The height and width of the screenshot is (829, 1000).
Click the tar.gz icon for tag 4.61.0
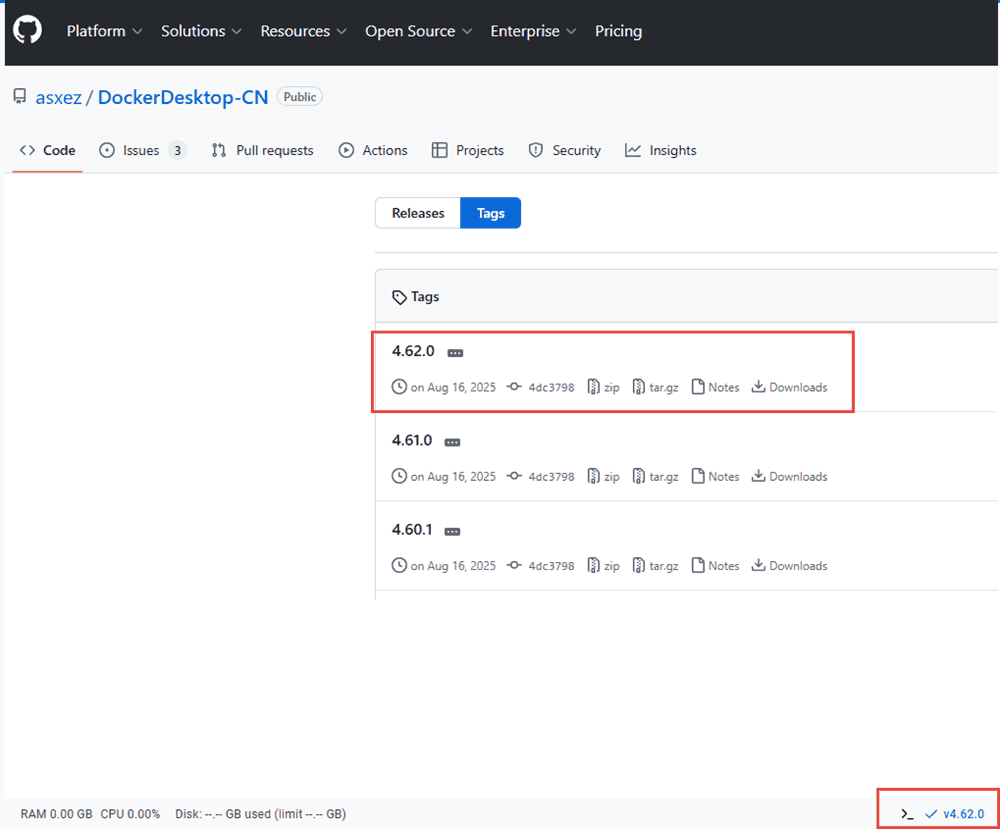click(639, 477)
